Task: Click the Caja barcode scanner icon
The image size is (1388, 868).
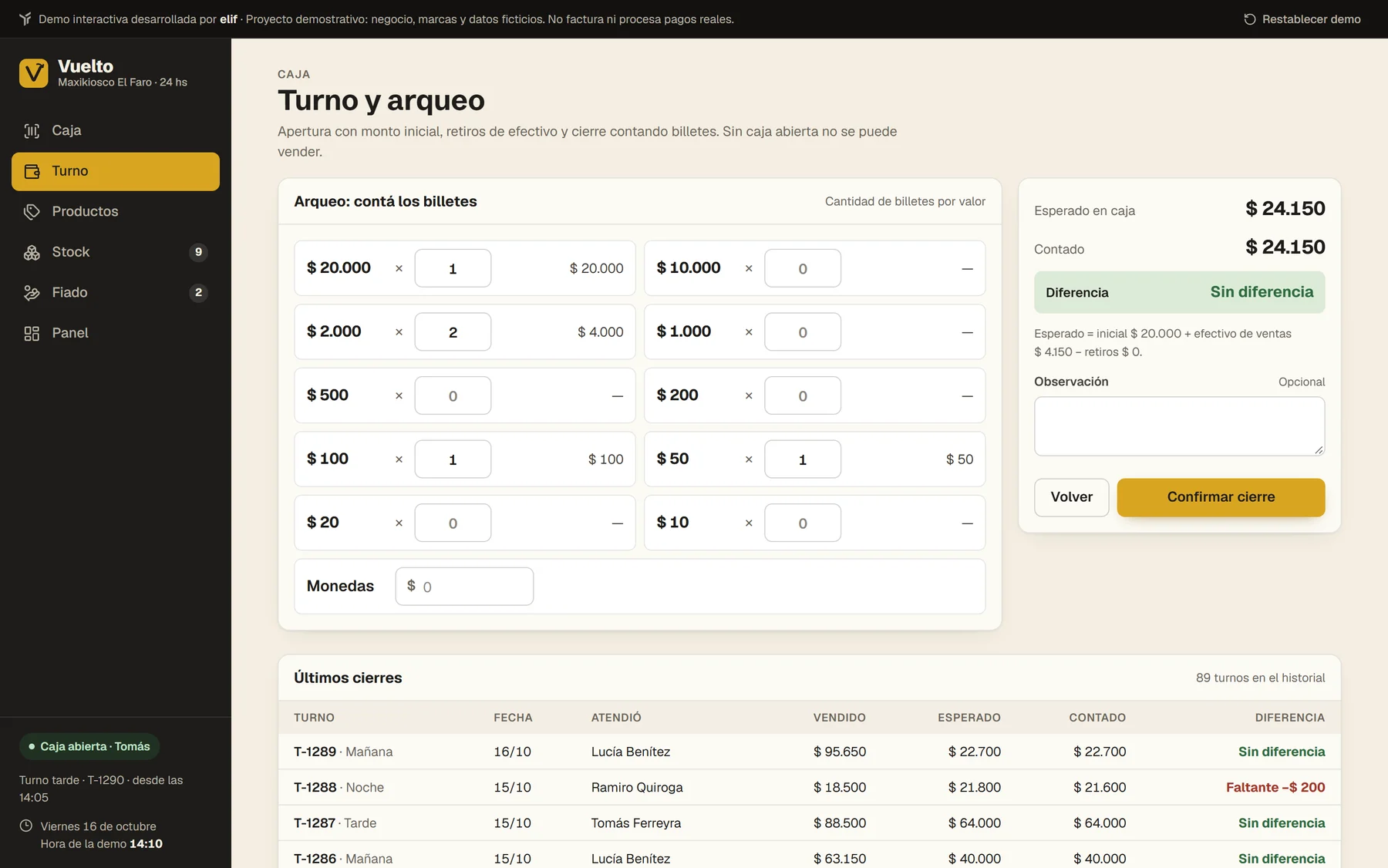Action: pyautogui.click(x=32, y=131)
